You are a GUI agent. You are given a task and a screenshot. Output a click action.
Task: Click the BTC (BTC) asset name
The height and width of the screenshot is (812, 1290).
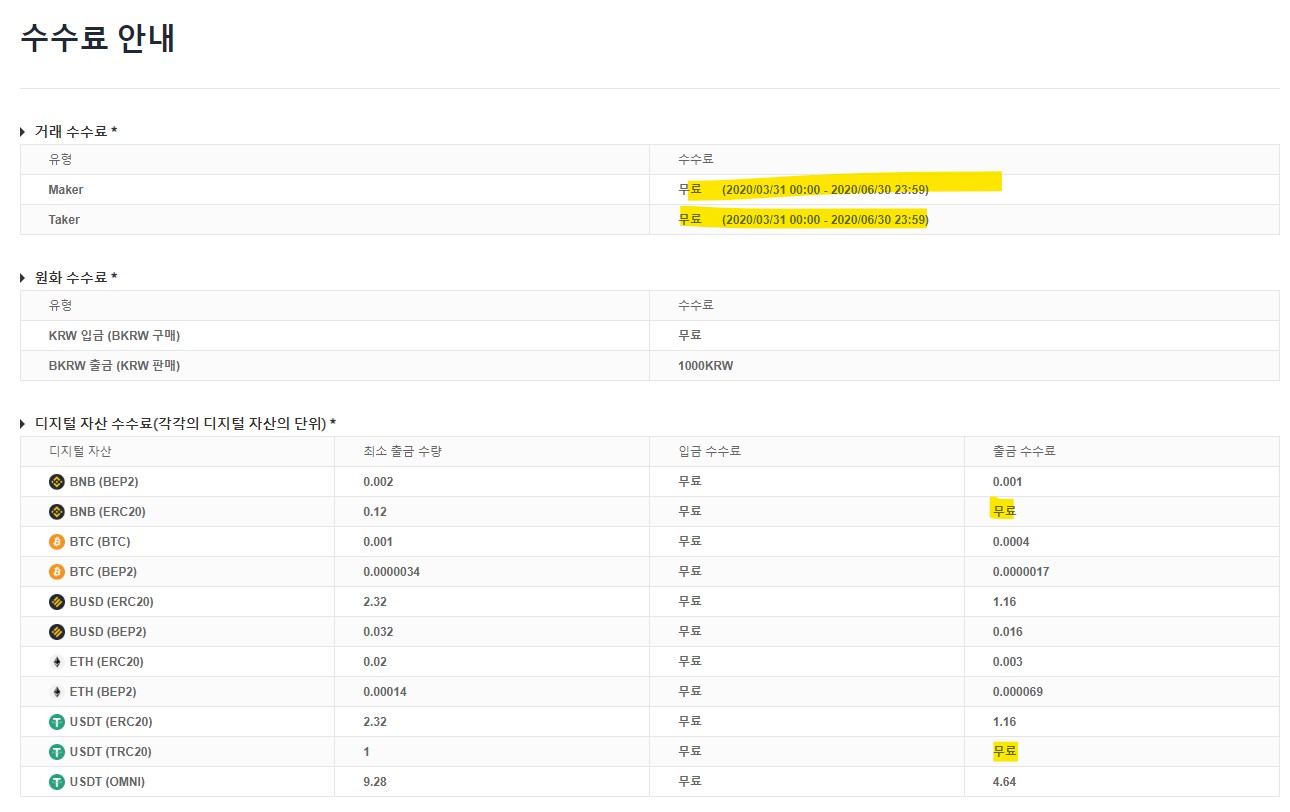click(x=100, y=541)
